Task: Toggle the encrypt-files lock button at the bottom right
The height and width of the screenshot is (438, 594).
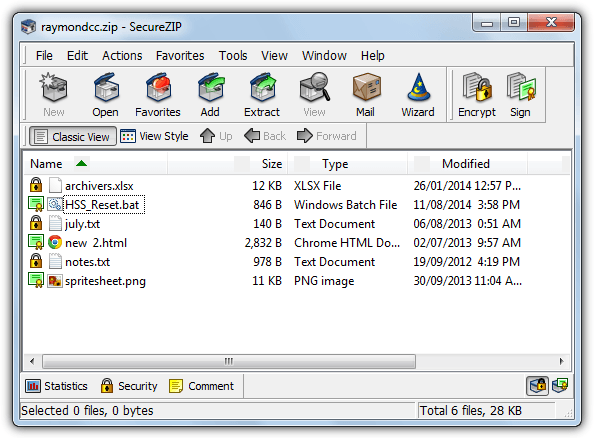Action: (x=537, y=386)
